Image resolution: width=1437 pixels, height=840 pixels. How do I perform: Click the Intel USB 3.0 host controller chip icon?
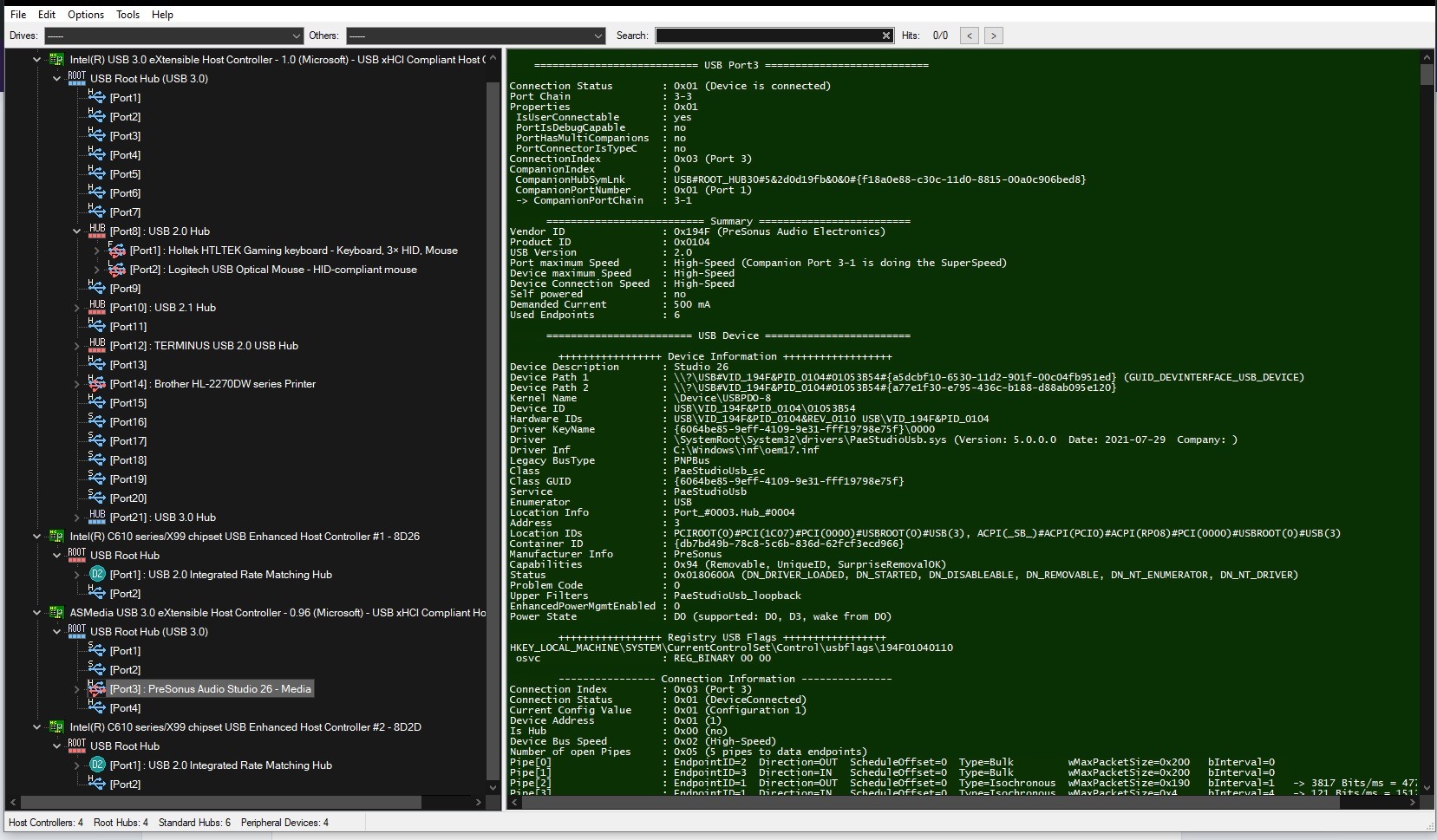(x=56, y=60)
